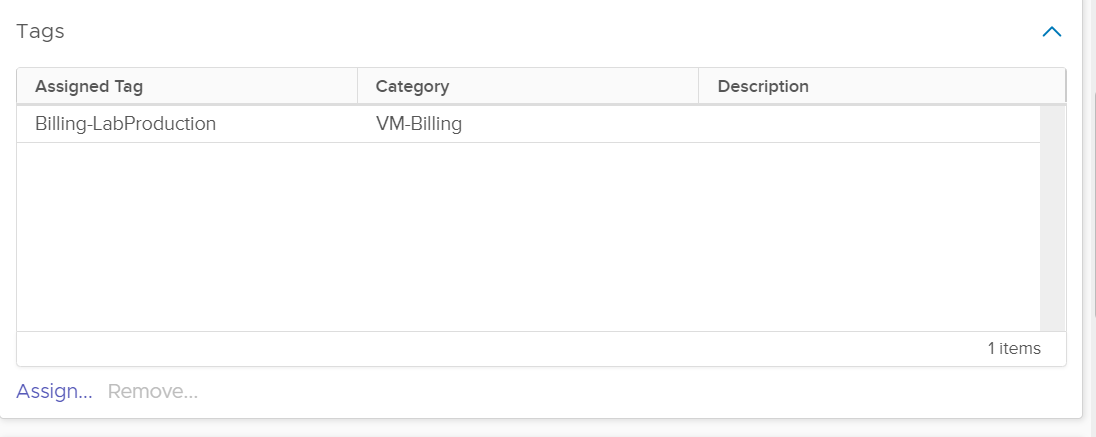Sort by the Description column header
This screenshot has height=437, width=1096.
tap(763, 86)
